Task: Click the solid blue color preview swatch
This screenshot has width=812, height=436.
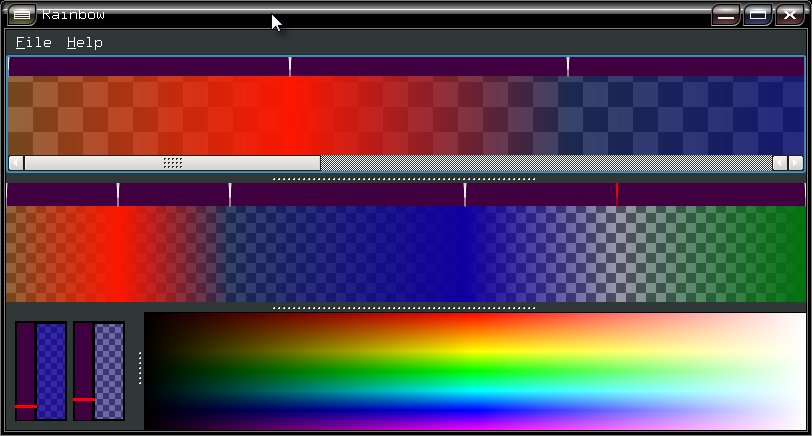Action: [51, 370]
